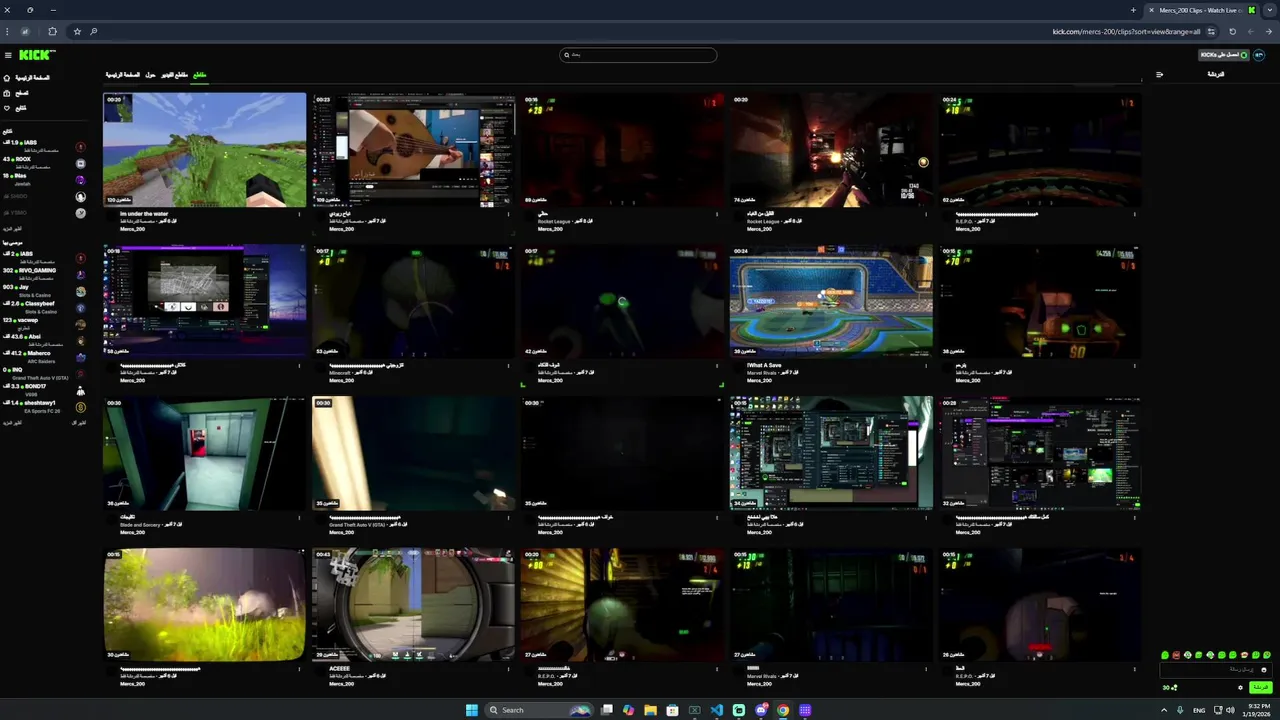The image size is (1280, 720).
Task: Open Chrome from the taskbar
Action: [x=783, y=710]
